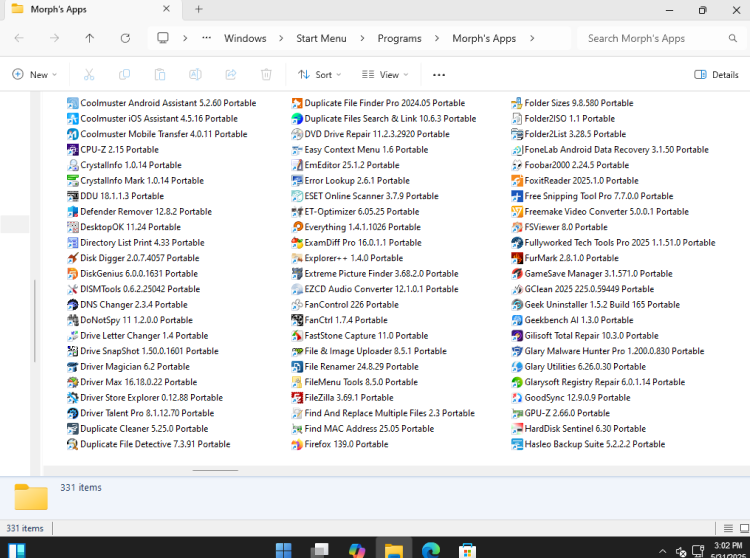The image size is (750, 558).
Task: Click the ESET Online Scanner icon
Action: click(x=297, y=196)
